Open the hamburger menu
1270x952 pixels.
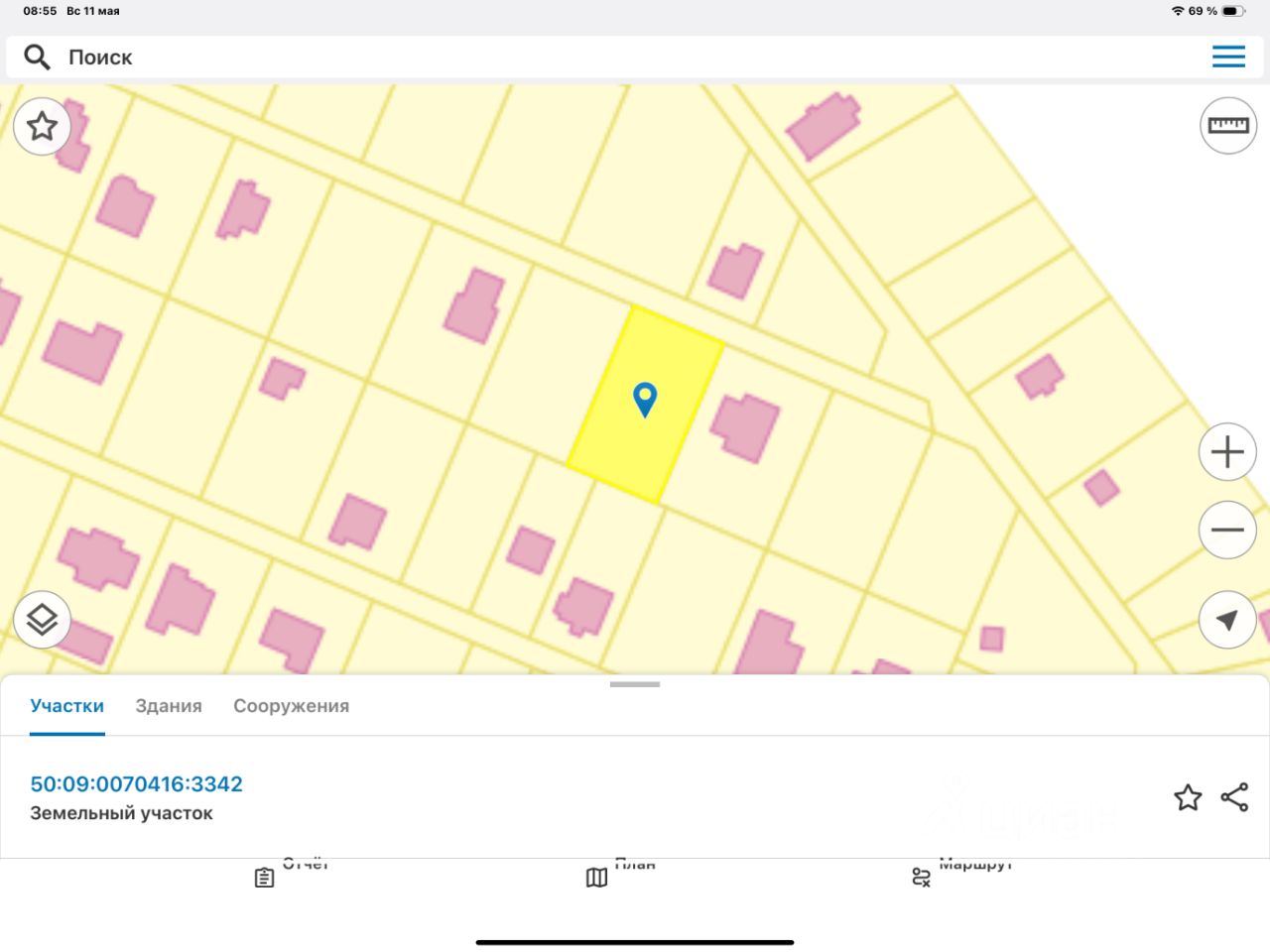(1228, 57)
